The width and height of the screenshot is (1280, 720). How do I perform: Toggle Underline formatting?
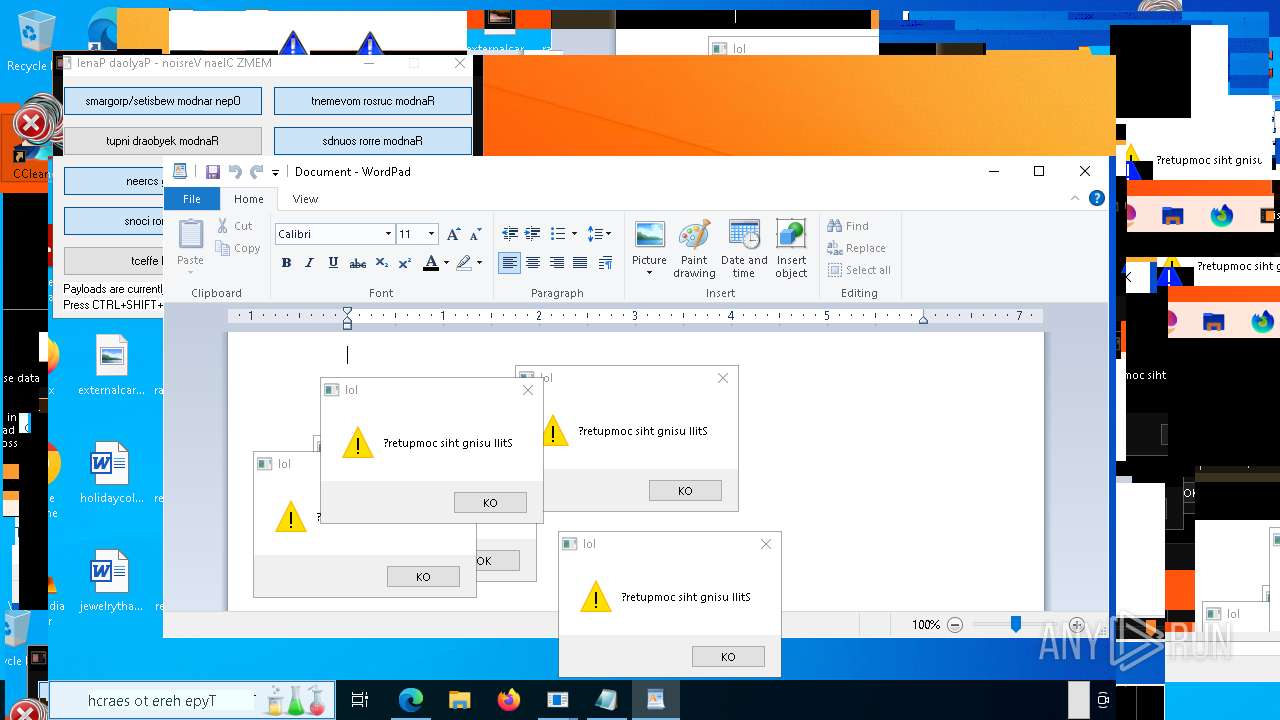333,263
